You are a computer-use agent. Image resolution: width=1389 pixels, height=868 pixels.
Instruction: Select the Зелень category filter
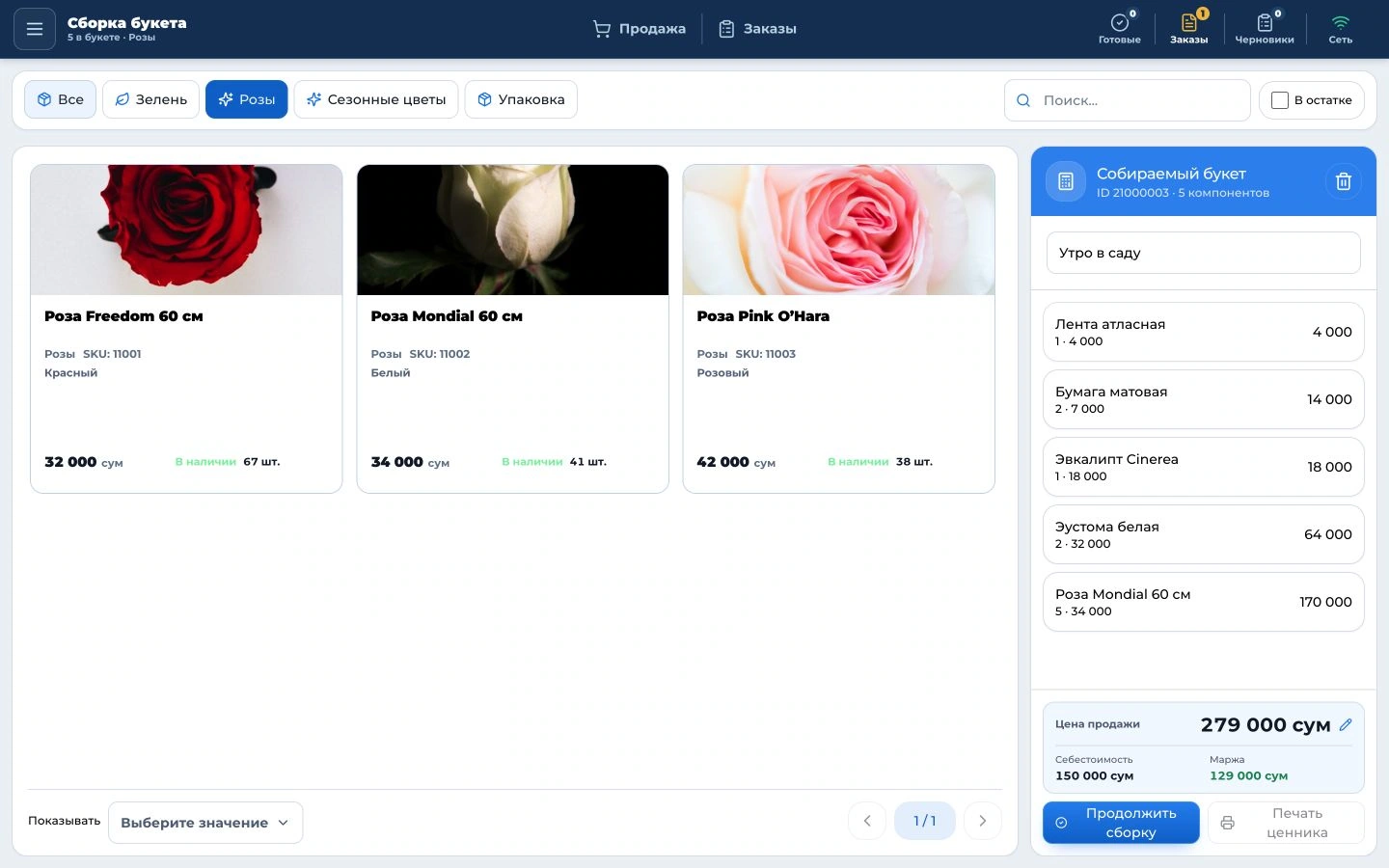pos(150,99)
